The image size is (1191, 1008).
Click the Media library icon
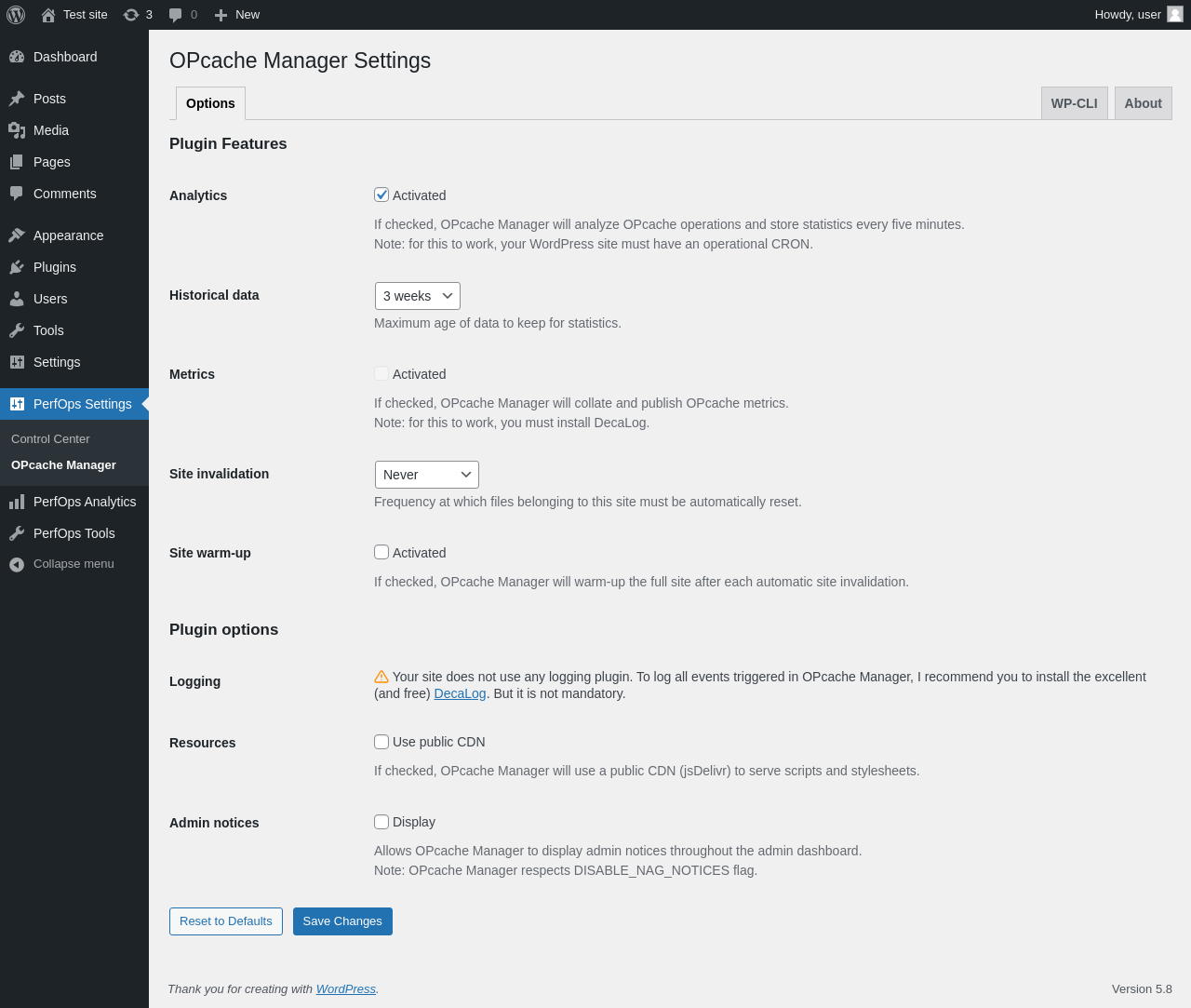[x=17, y=130]
